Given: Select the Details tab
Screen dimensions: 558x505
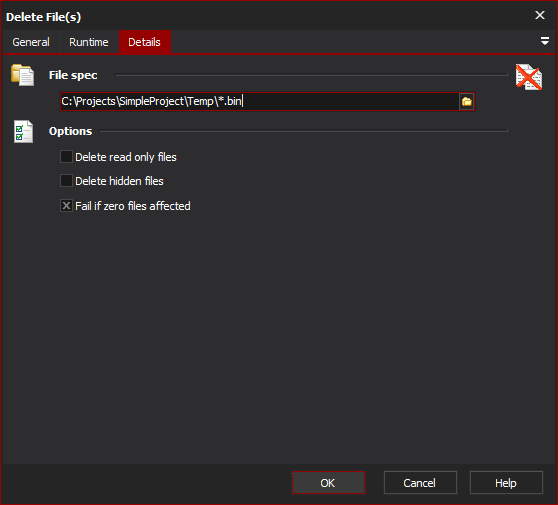Looking at the screenshot, I should click(144, 42).
